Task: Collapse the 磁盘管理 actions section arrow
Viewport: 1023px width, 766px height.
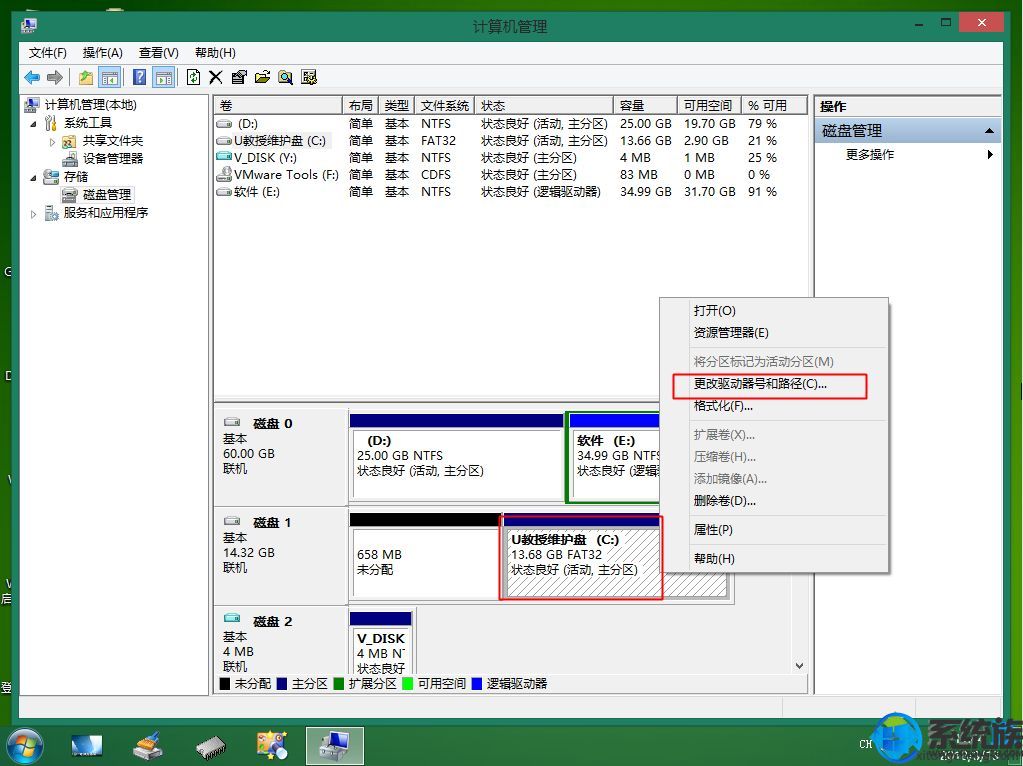Action: [x=989, y=131]
